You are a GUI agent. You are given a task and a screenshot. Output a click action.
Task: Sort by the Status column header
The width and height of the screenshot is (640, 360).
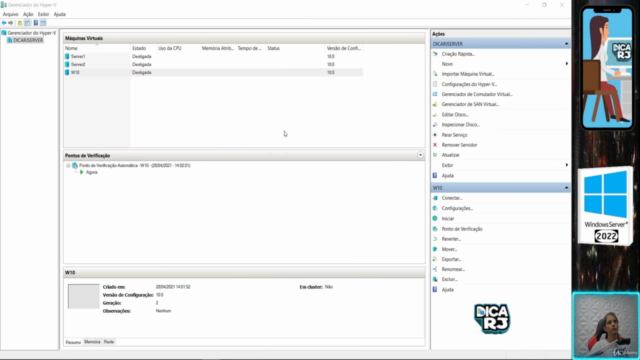[295, 48]
